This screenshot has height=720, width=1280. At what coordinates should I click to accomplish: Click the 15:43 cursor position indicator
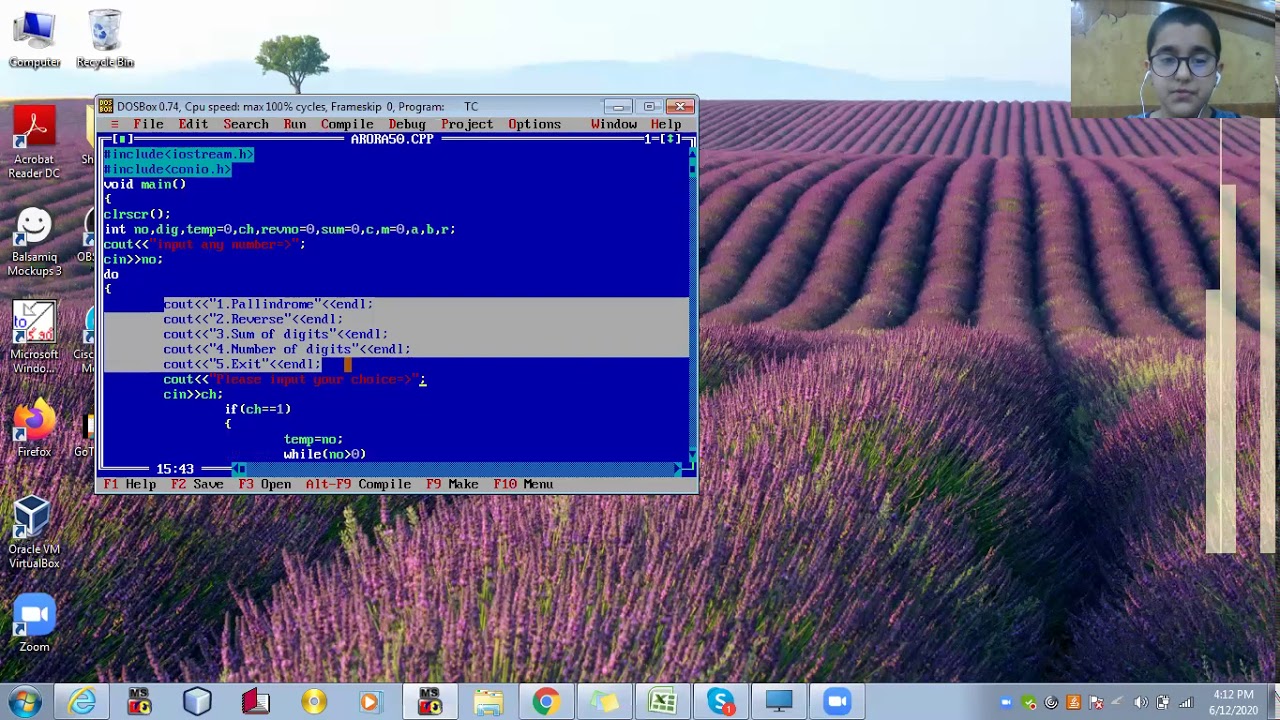point(175,469)
